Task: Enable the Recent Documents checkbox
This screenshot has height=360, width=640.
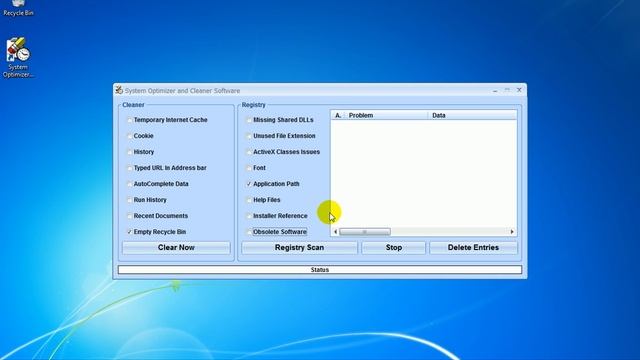Action: point(129,216)
